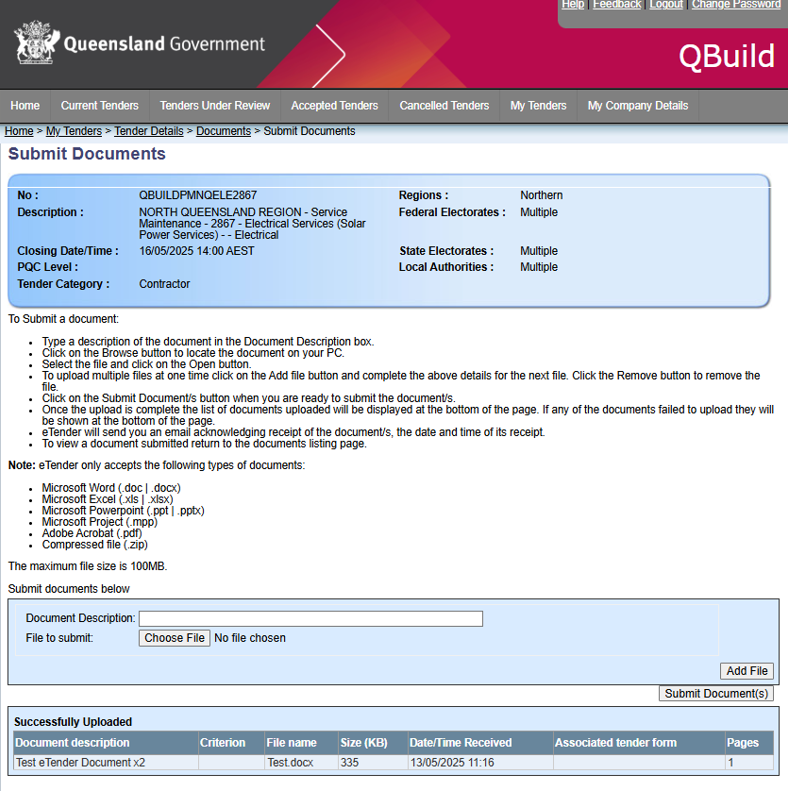Viewport: 788px width, 799px height.
Task: Open the Home navigation tab
Action: [x=25, y=105]
